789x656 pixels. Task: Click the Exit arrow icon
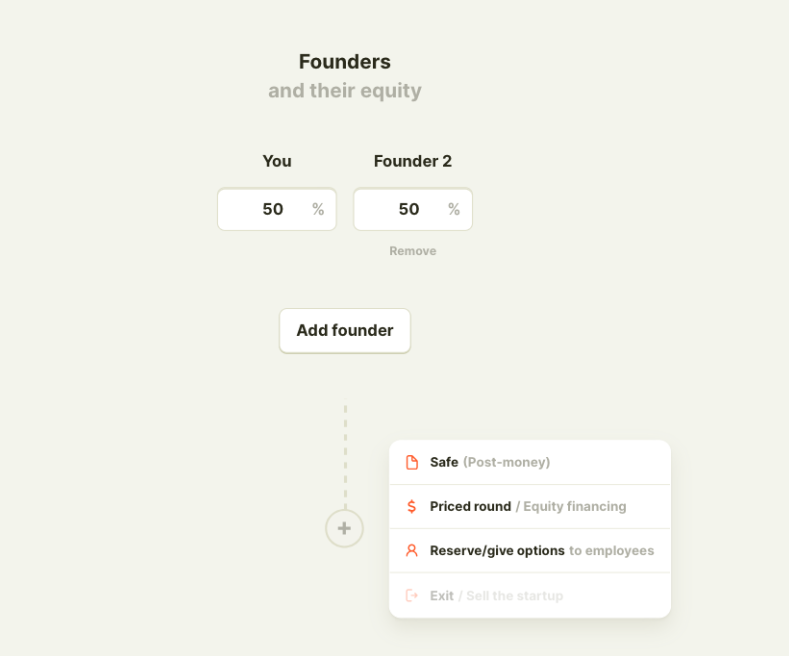point(411,595)
